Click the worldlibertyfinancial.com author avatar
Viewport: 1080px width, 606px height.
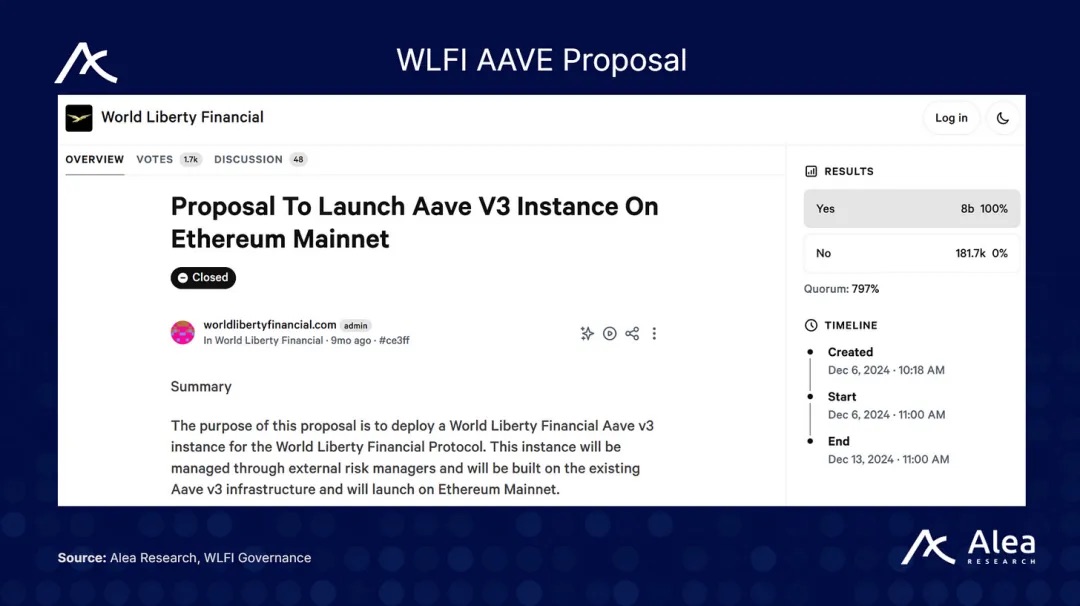point(183,332)
